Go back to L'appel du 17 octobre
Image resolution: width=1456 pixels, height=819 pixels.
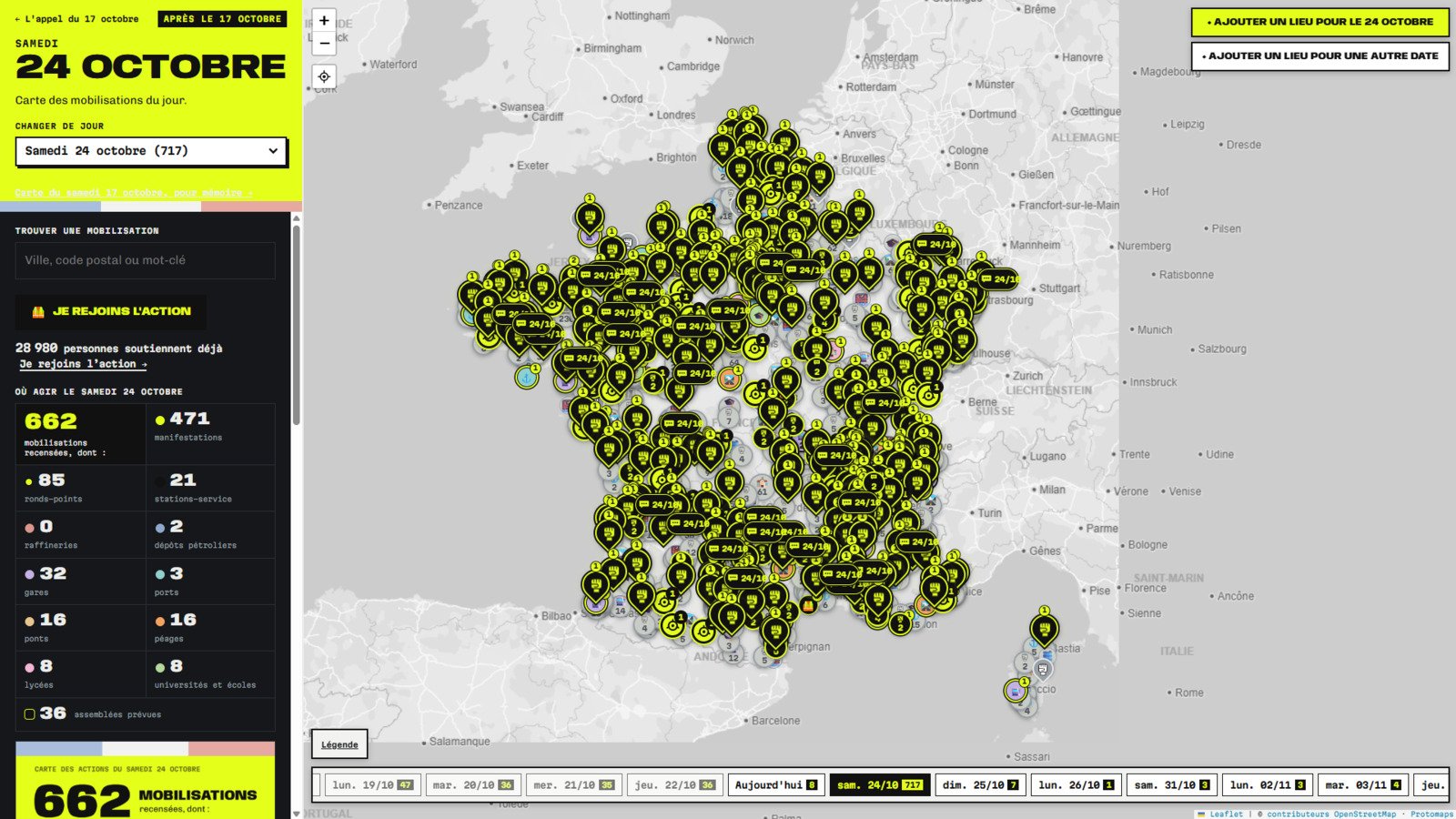77,19
